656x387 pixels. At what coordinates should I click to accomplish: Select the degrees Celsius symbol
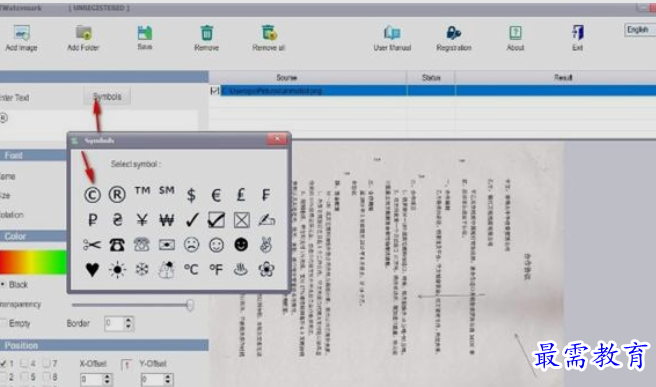[191, 269]
